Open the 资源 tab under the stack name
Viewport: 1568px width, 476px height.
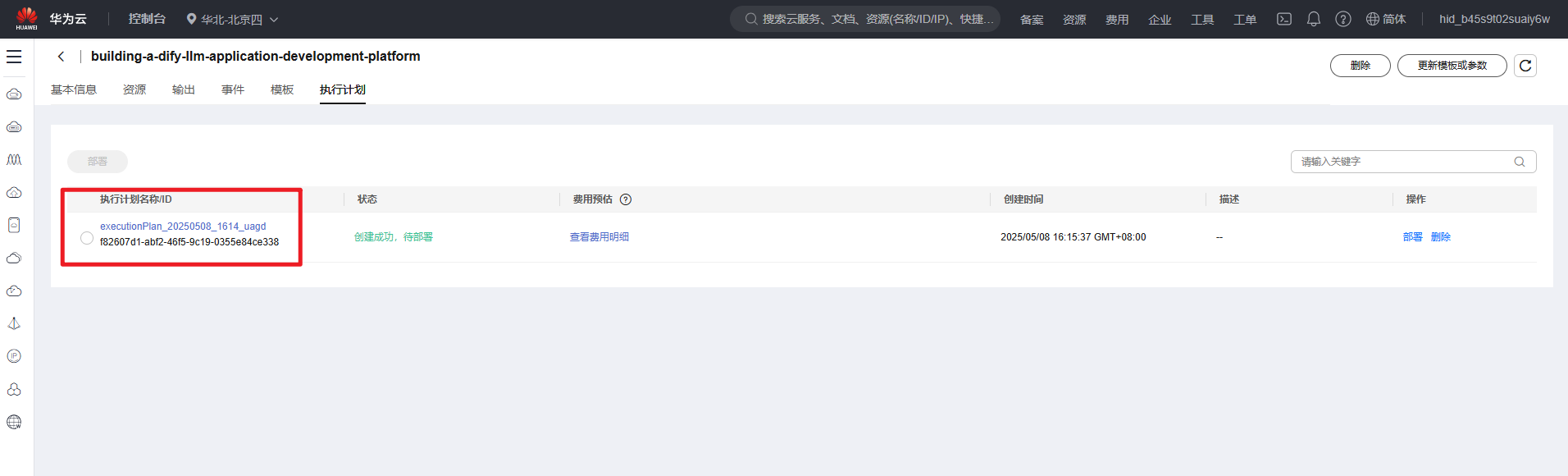click(x=134, y=89)
